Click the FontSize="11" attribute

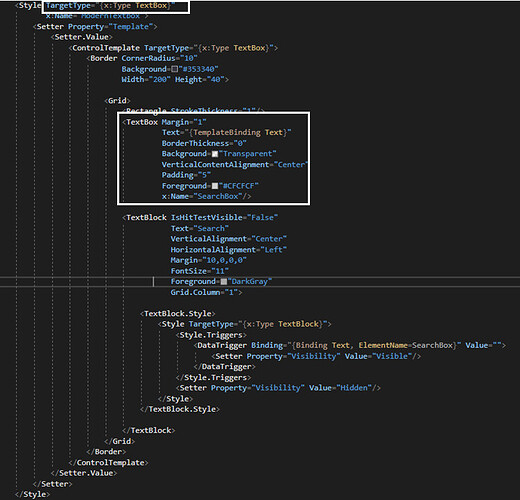[200, 271]
